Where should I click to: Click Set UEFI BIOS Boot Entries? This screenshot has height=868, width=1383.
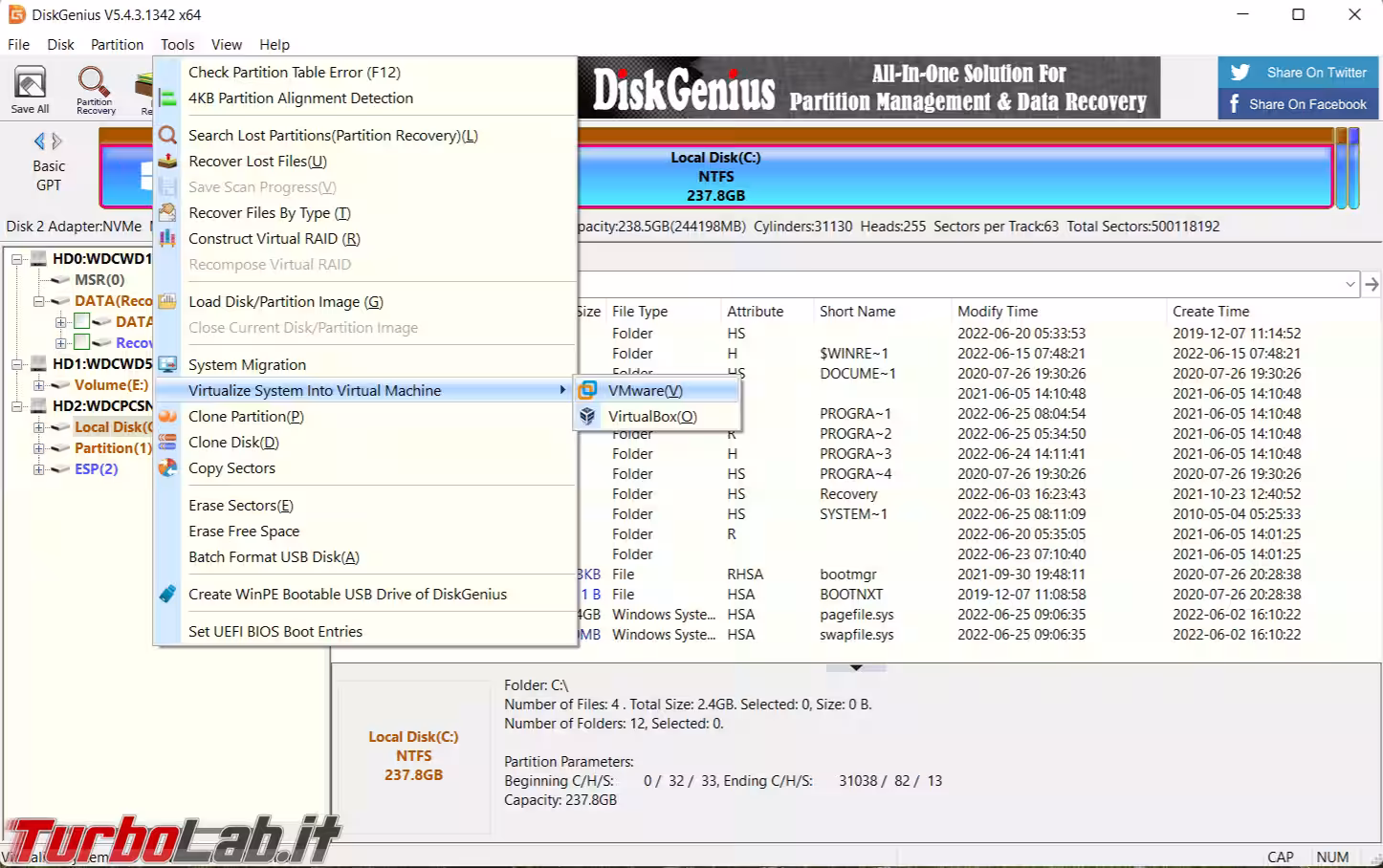pyautogui.click(x=275, y=632)
